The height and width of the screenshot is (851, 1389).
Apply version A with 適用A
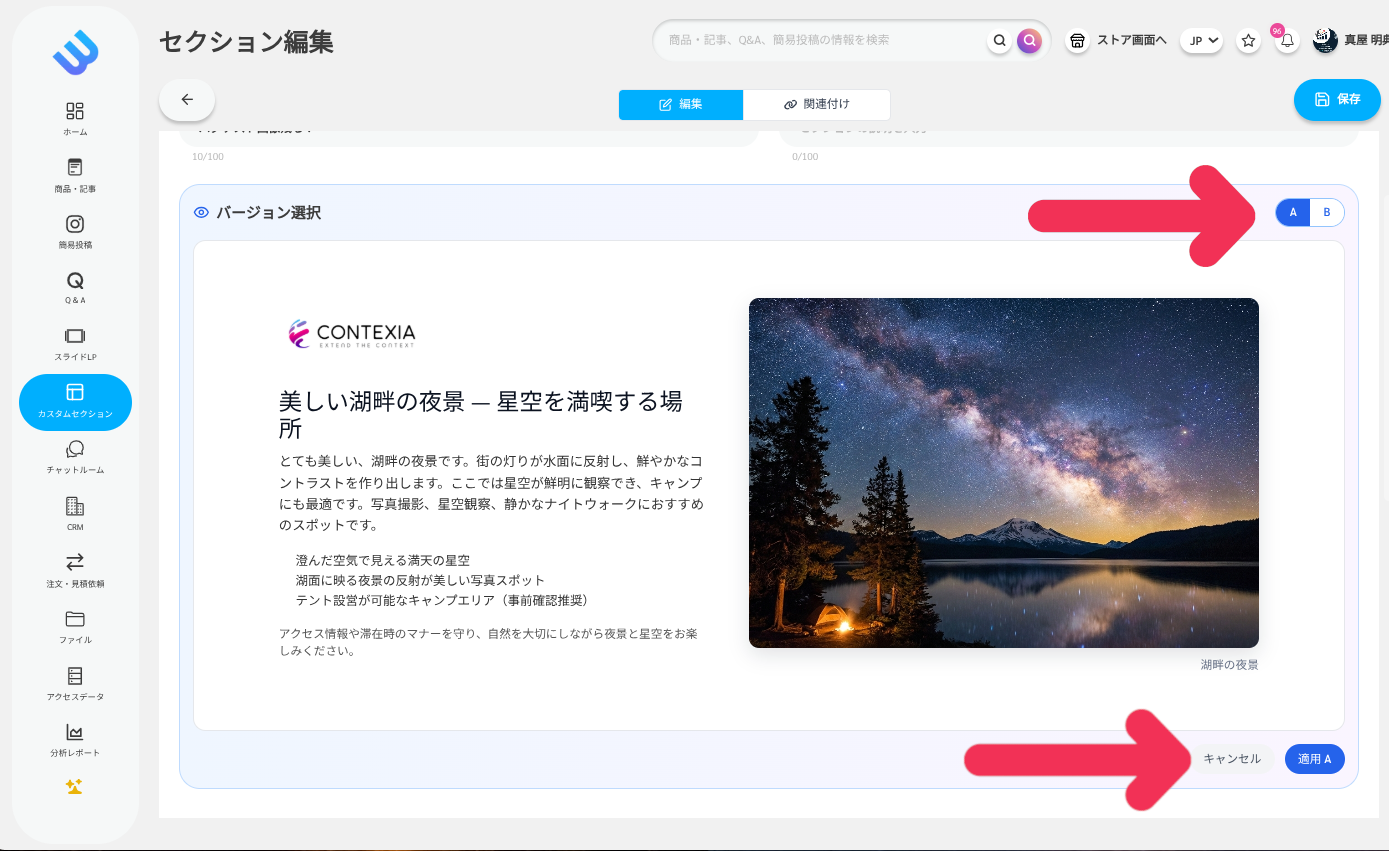click(1314, 759)
